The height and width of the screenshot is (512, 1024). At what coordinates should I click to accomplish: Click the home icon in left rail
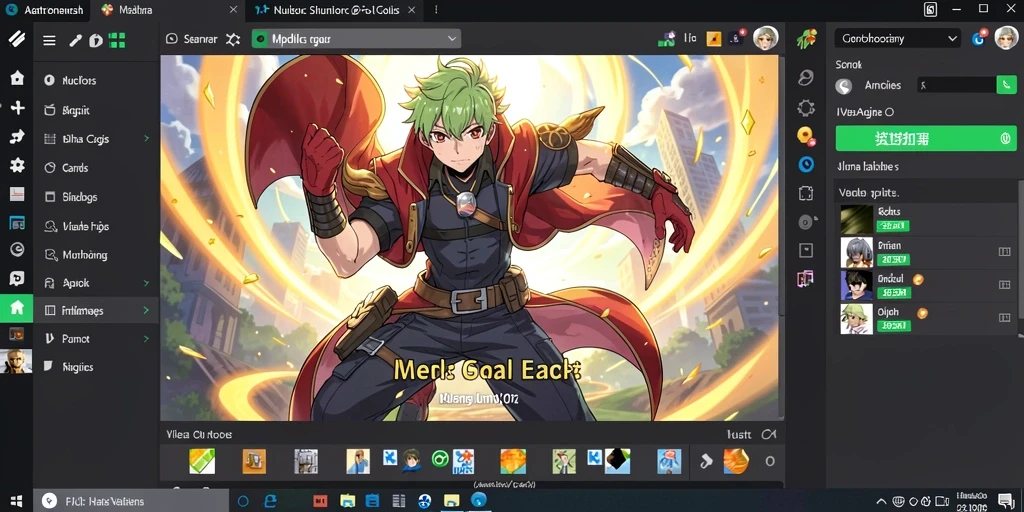click(17, 78)
